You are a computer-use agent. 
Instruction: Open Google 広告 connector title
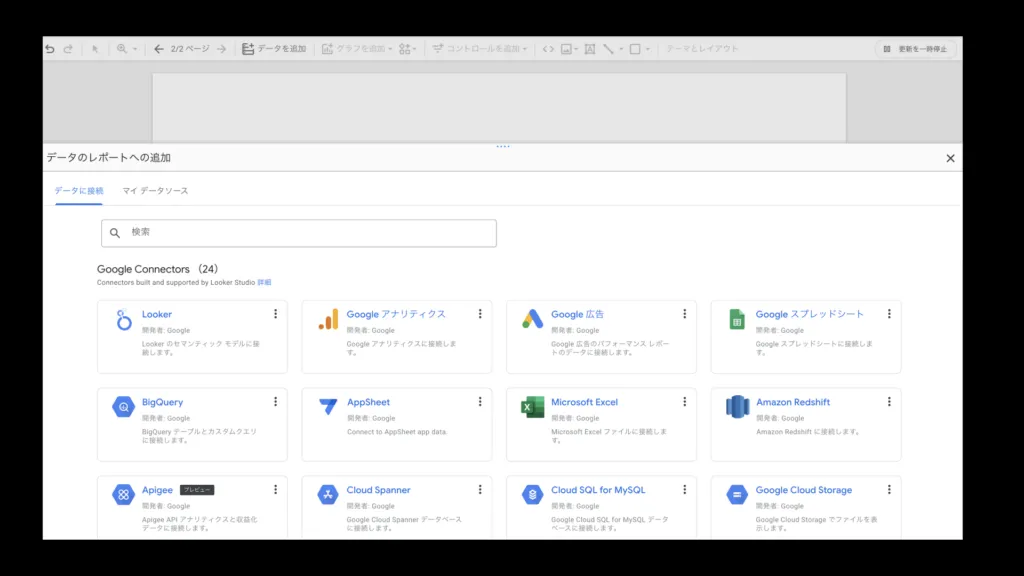[577, 314]
